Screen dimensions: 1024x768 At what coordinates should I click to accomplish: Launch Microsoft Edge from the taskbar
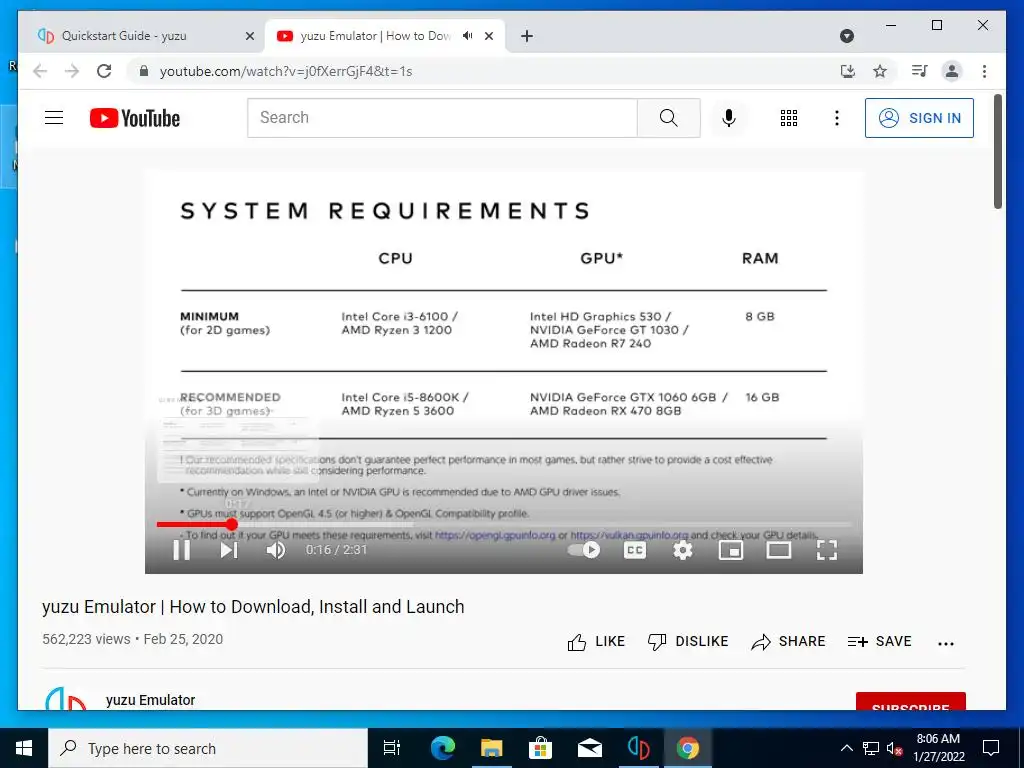tap(443, 748)
